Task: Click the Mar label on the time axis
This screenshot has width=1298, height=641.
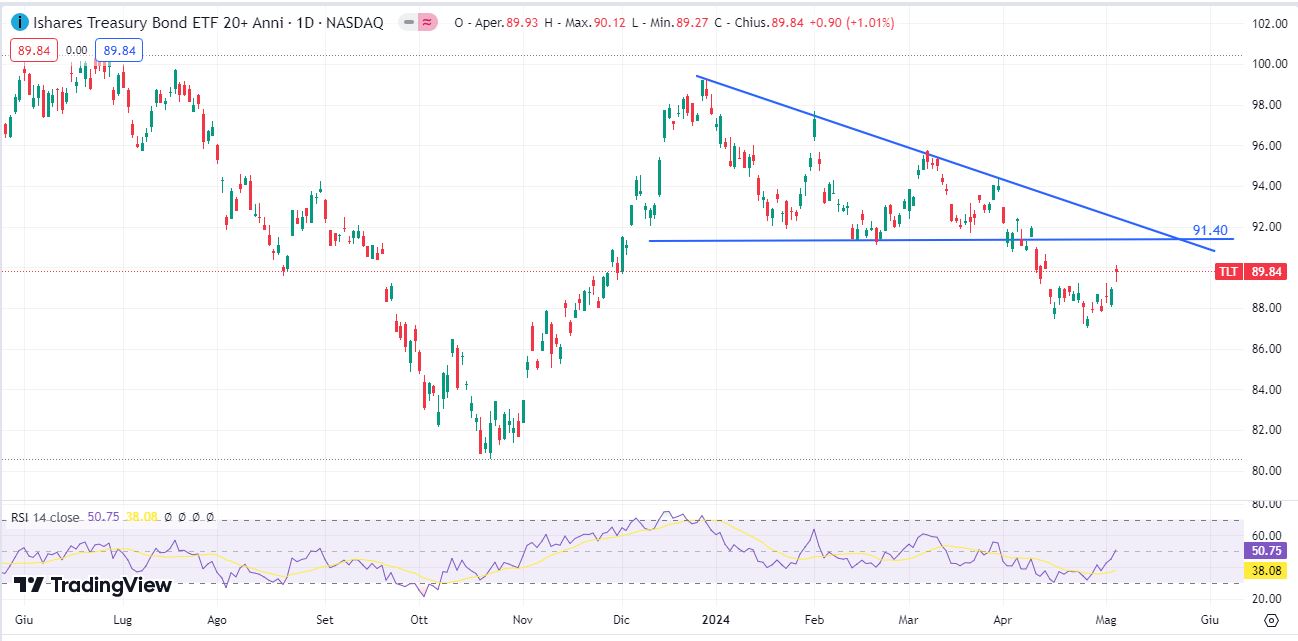Action: pos(908,620)
